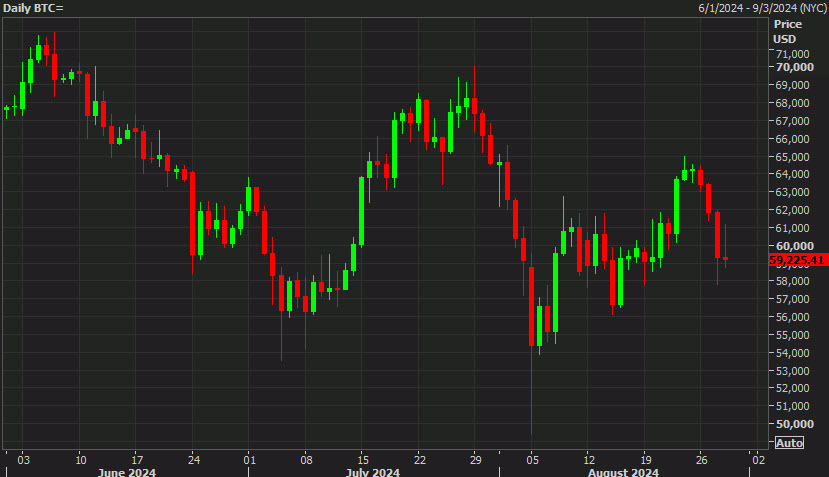The width and height of the screenshot is (829, 477).
Task: Click the '19' date label under August
Action: click(x=646, y=460)
